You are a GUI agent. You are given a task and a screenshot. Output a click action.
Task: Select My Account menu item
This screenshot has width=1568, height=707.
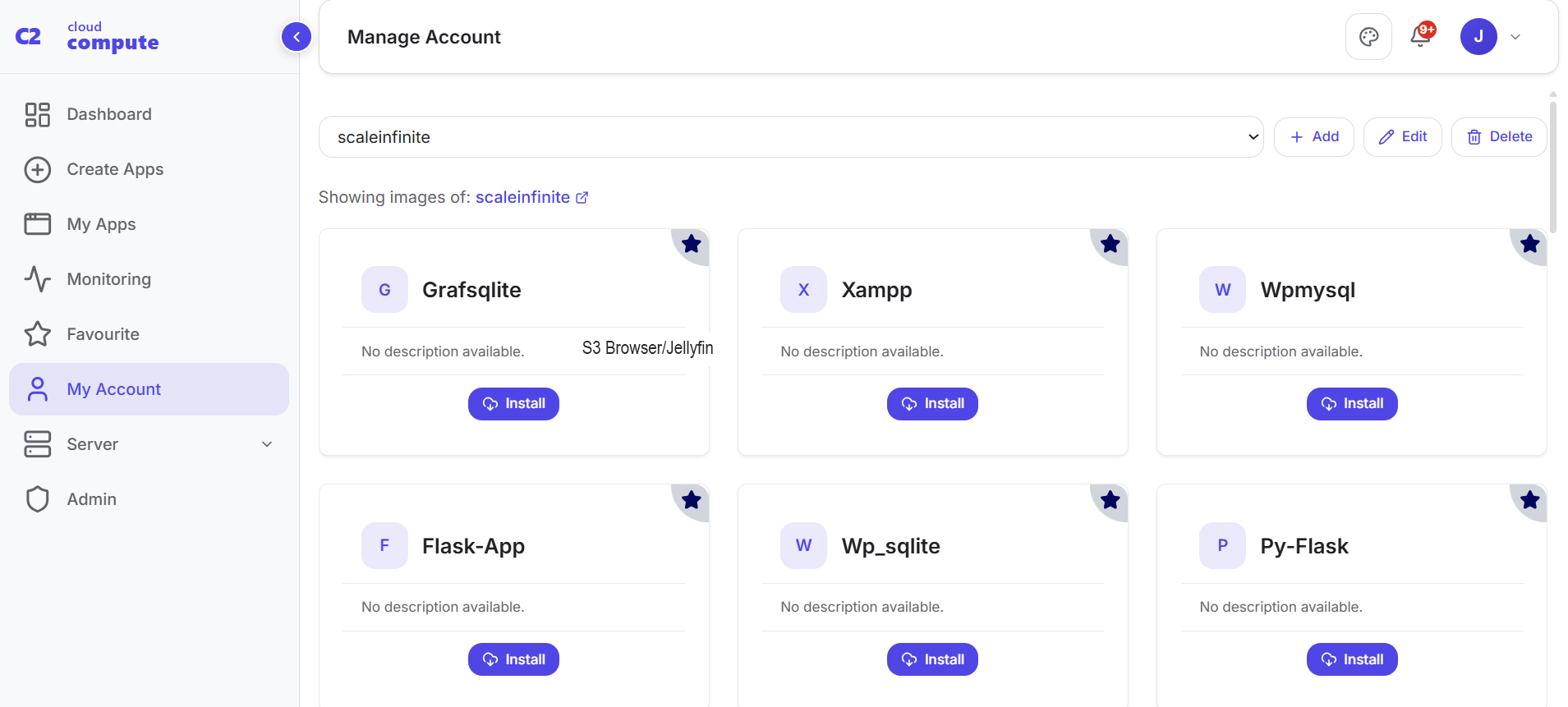click(149, 389)
